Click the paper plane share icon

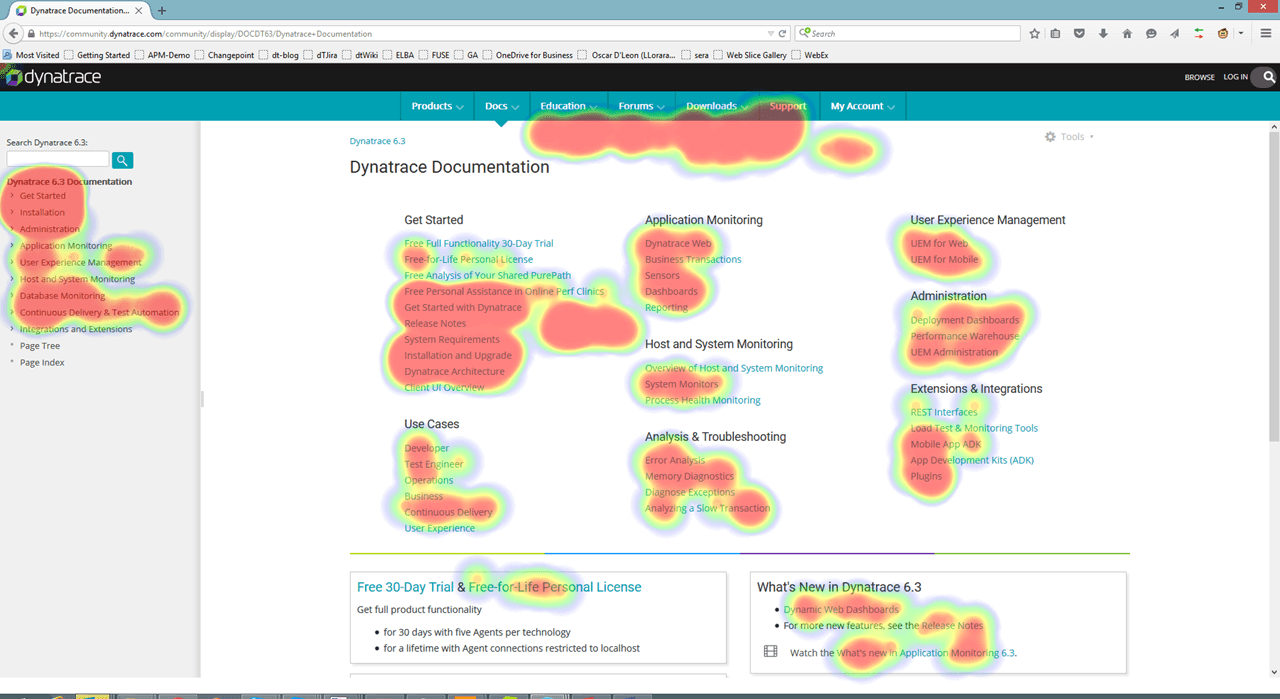coord(1175,33)
